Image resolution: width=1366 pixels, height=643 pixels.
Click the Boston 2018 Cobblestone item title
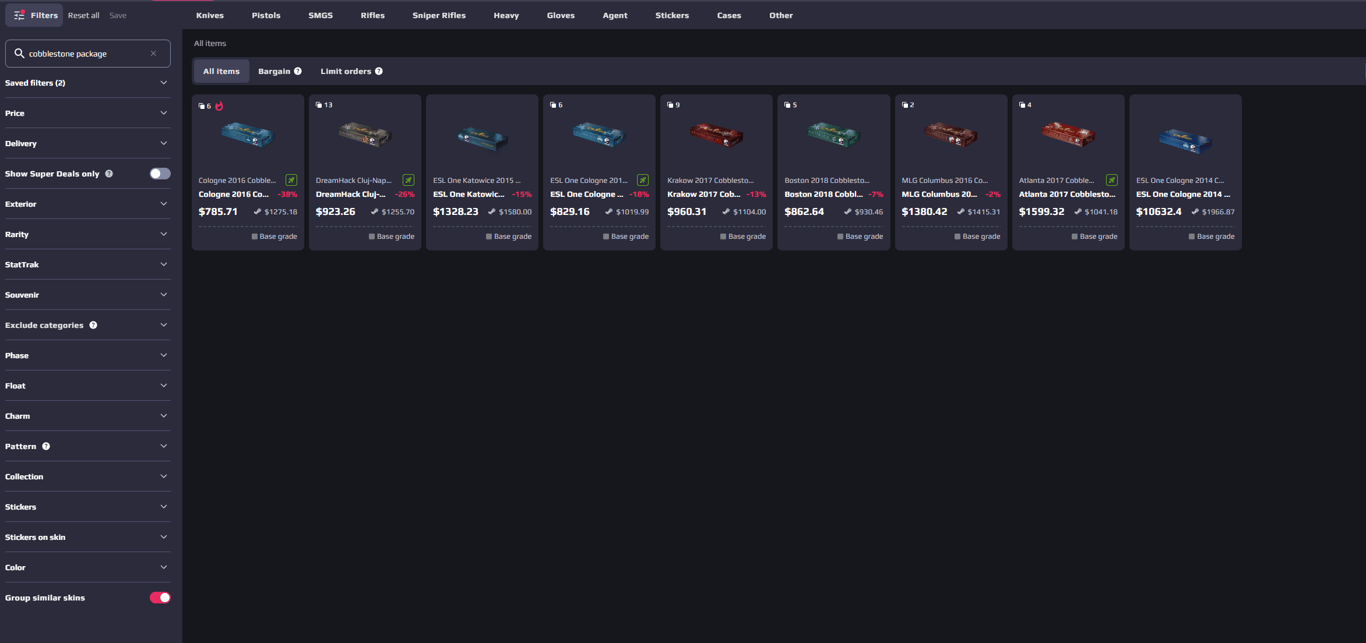(x=823, y=194)
